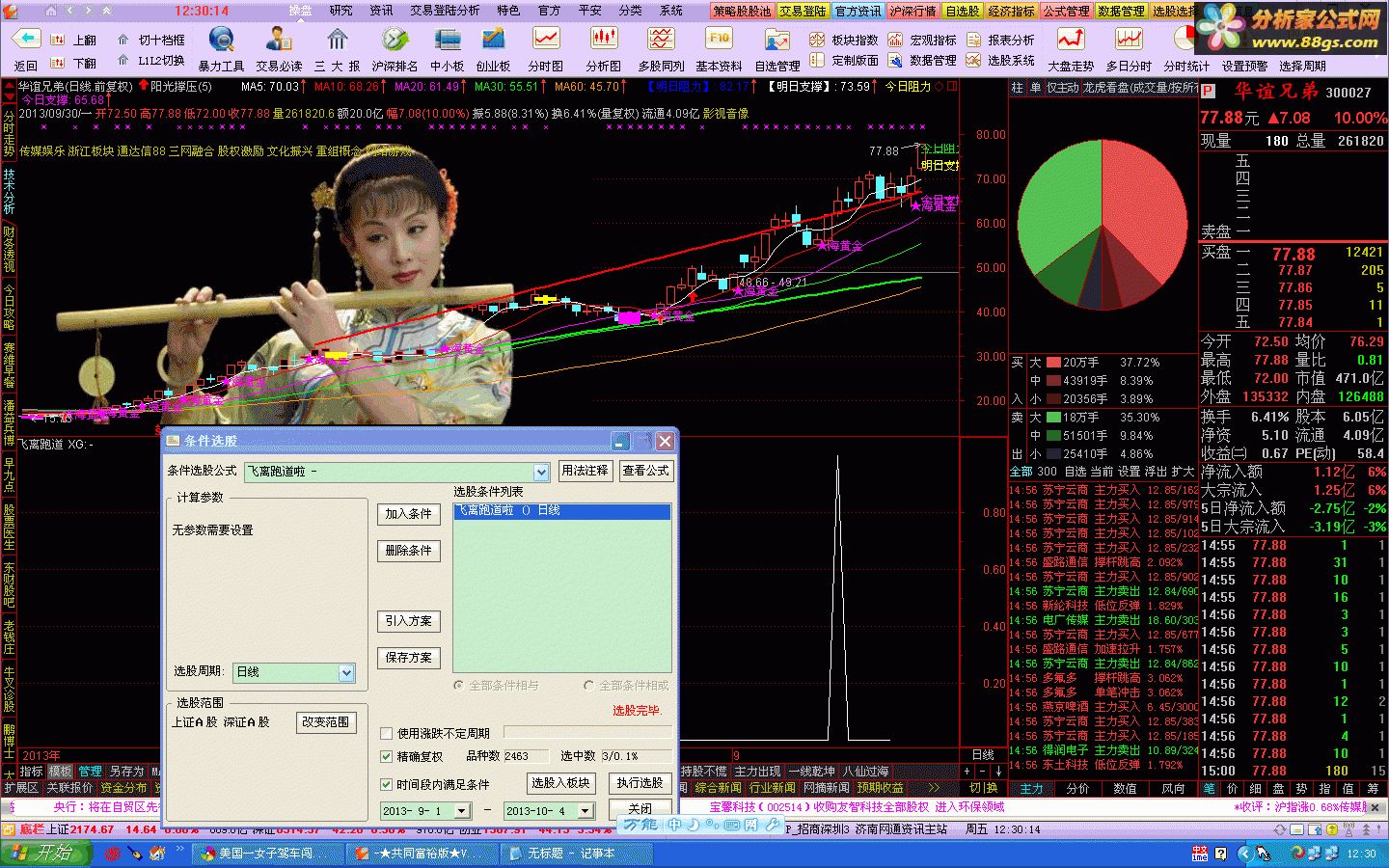
Task: Switch to the 分时图 chart icon
Action: tap(546, 40)
